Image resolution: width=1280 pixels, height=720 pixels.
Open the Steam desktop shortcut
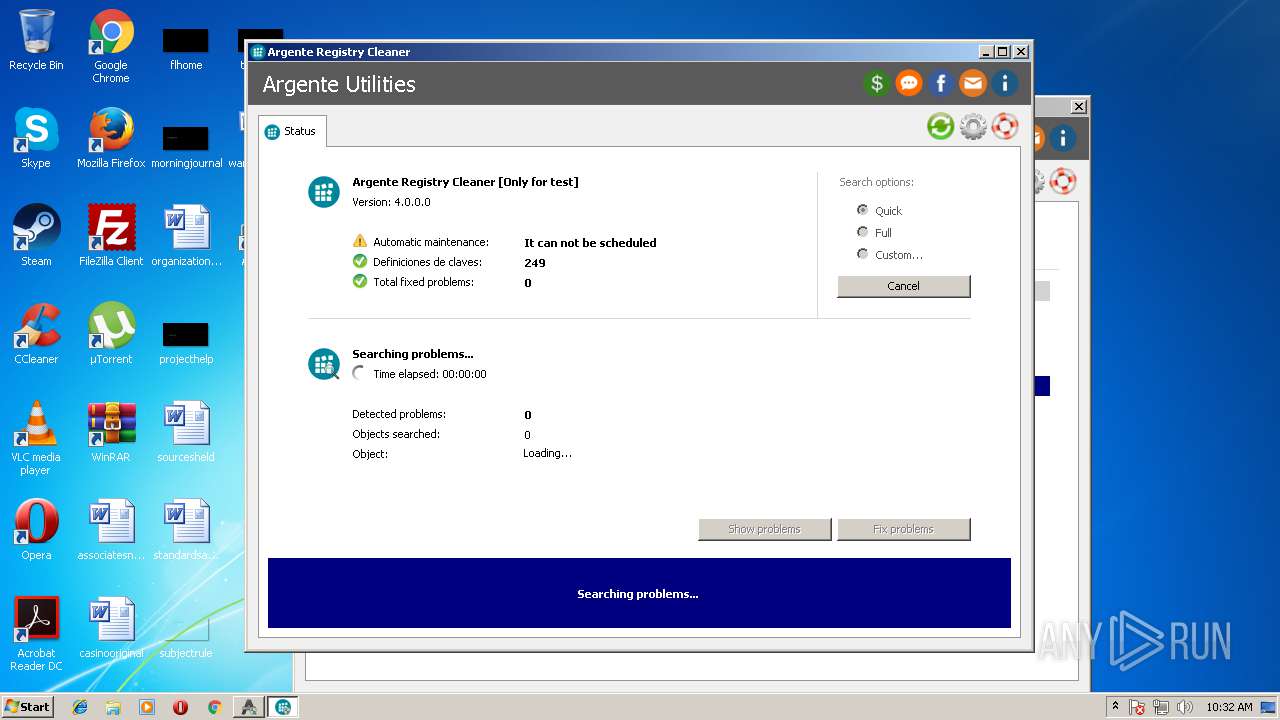coord(36,236)
